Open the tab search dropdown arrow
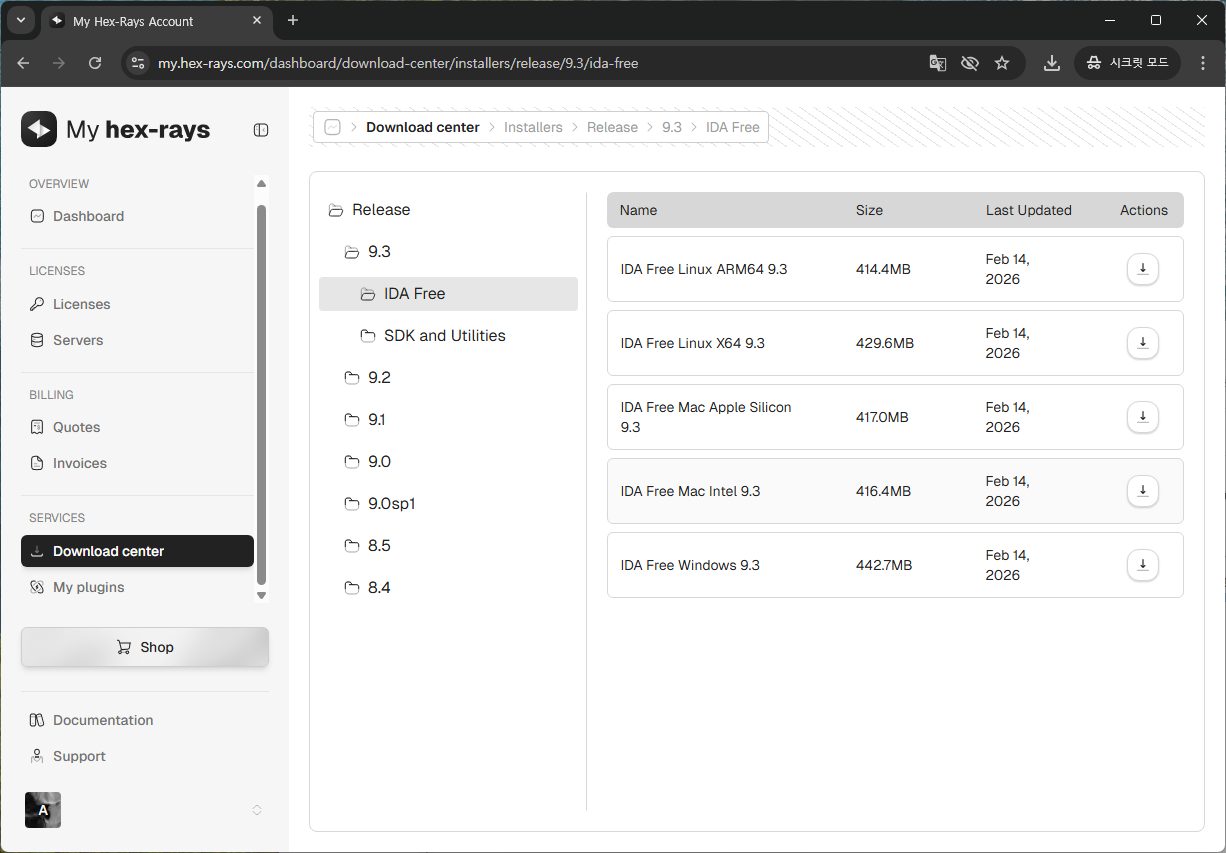1226x853 pixels. pyautogui.click(x=20, y=20)
